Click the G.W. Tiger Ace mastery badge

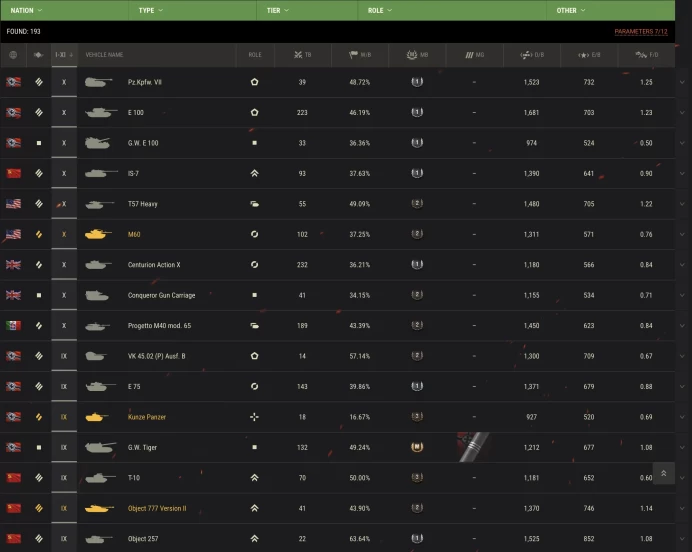[417, 447]
